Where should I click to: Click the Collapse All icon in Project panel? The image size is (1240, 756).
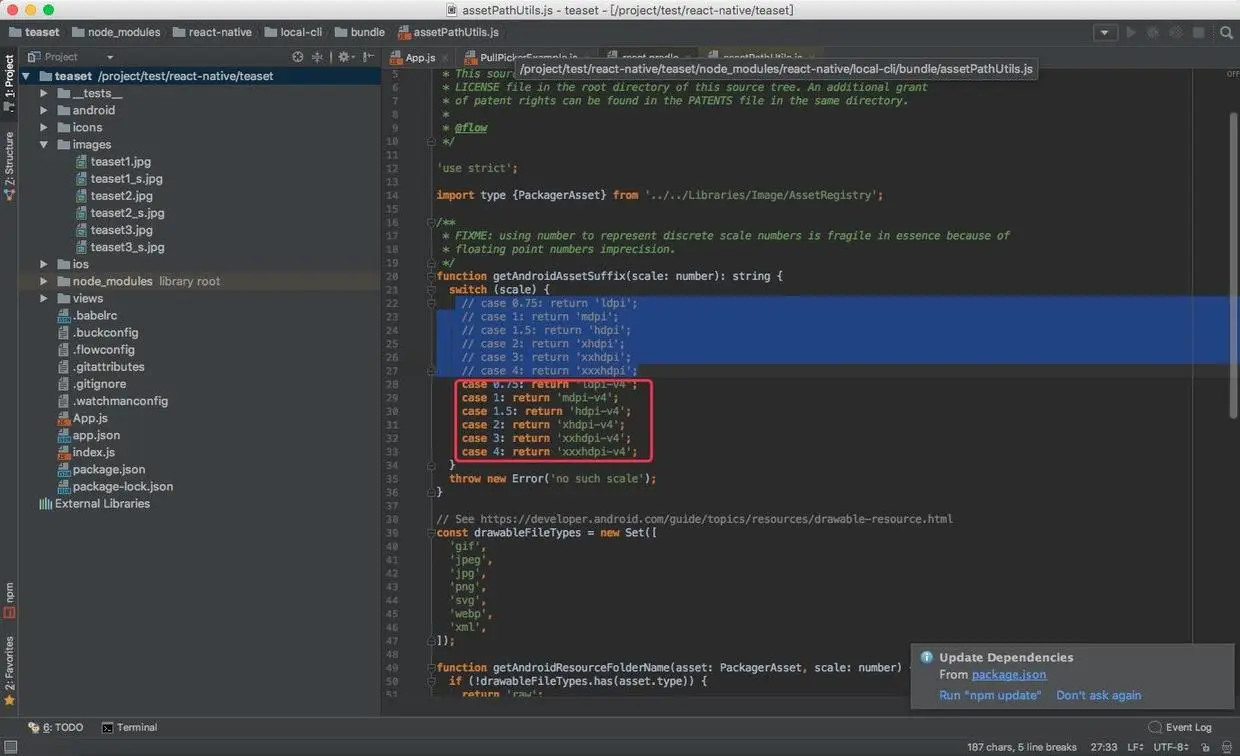318,57
